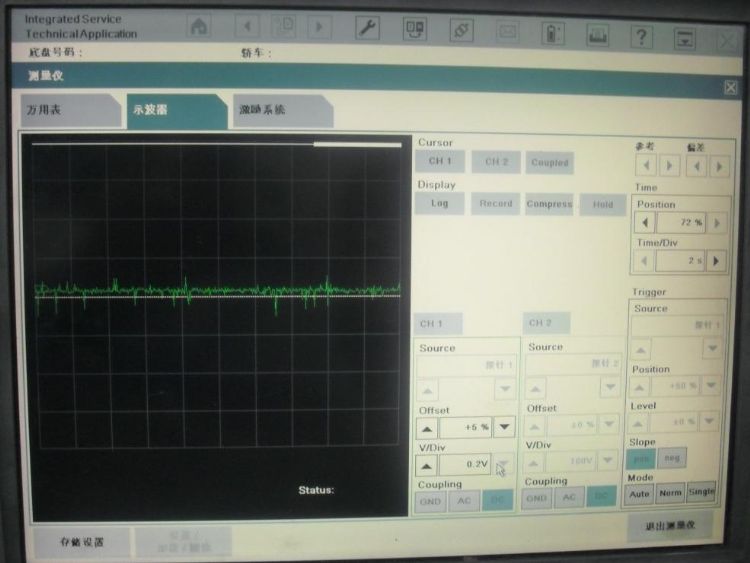Decrease Time Position with left arrow
750x563 pixels.
[645, 222]
